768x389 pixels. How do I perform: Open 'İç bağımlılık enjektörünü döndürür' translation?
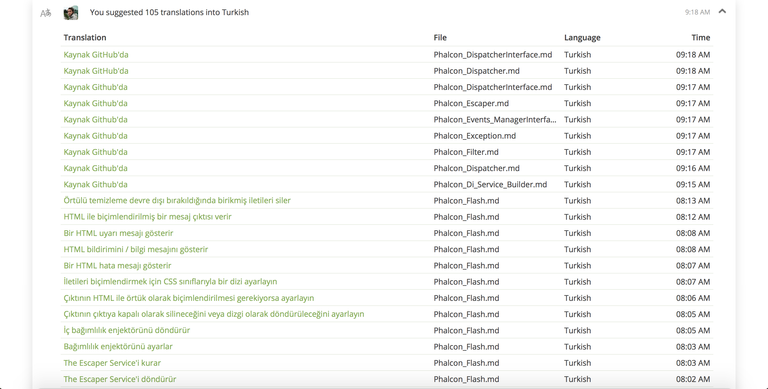click(127, 330)
